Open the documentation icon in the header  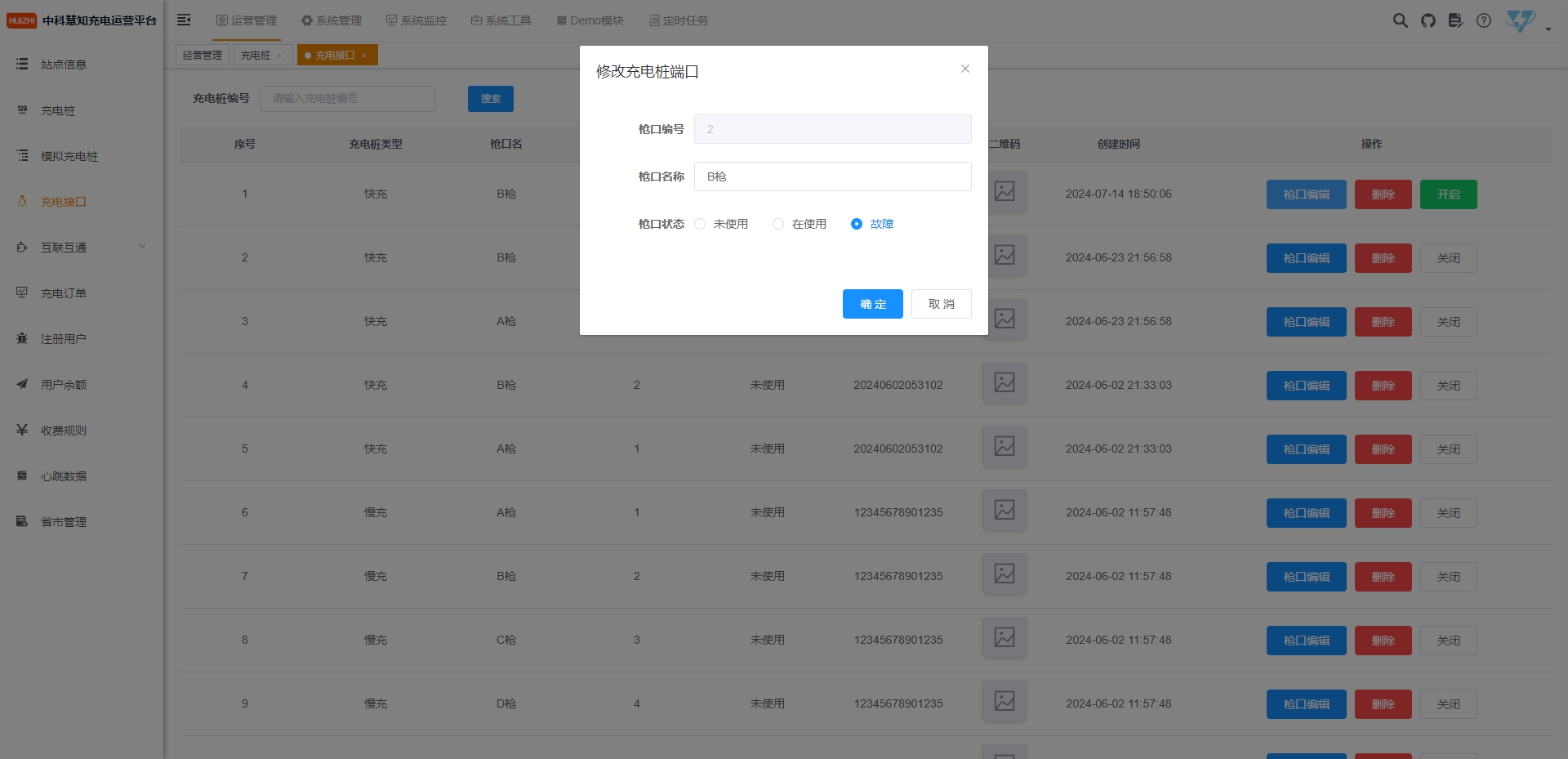point(1455,20)
